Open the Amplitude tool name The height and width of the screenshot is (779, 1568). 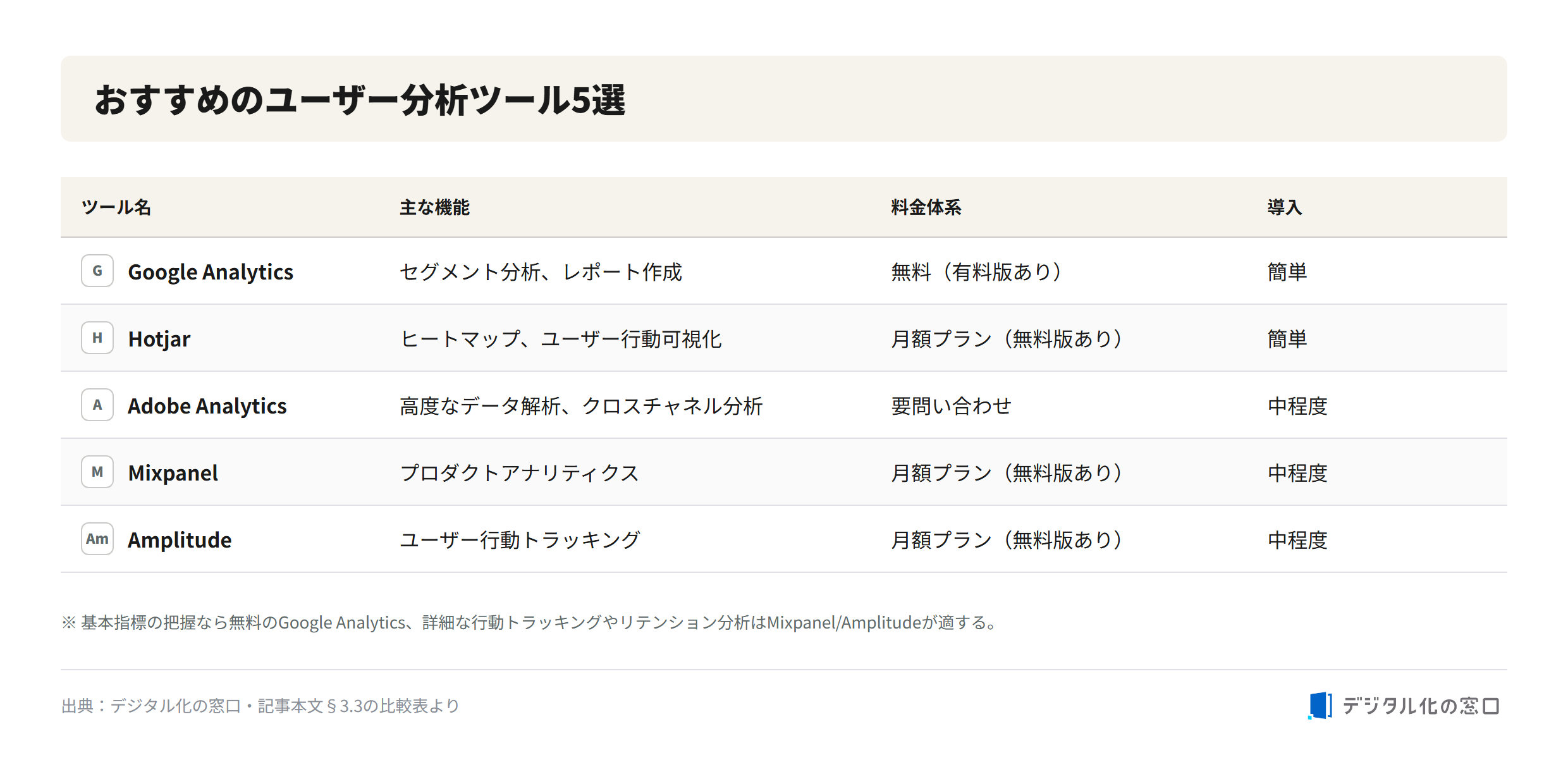tap(180, 540)
